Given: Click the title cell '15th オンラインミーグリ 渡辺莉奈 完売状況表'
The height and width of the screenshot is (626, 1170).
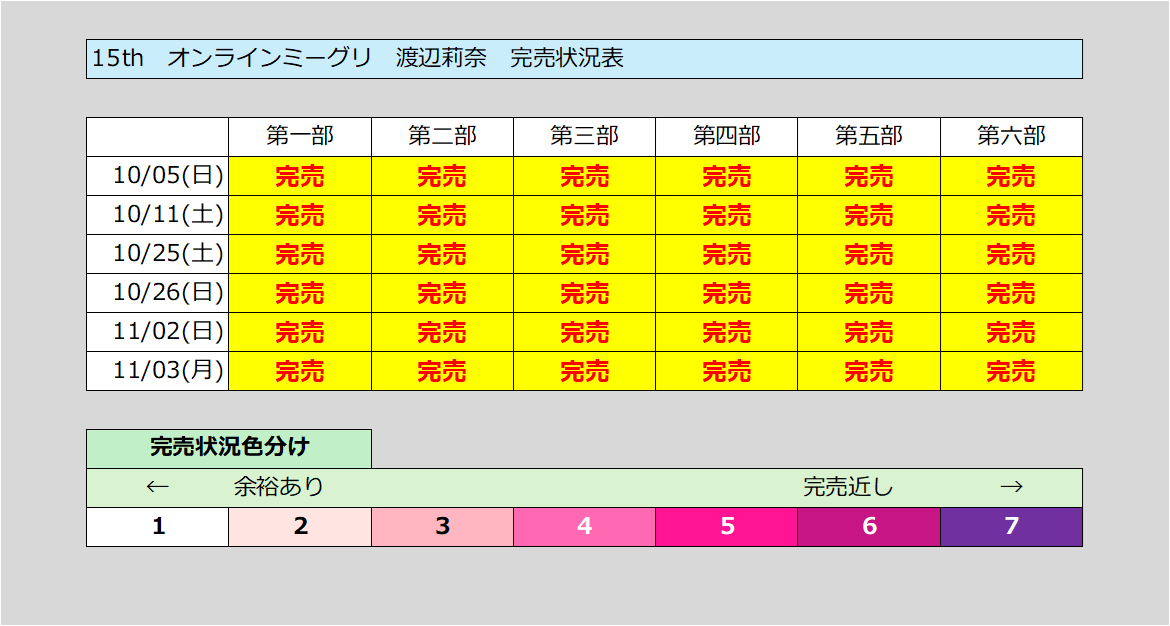Looking at the screenshot, I should click(584, 59).
